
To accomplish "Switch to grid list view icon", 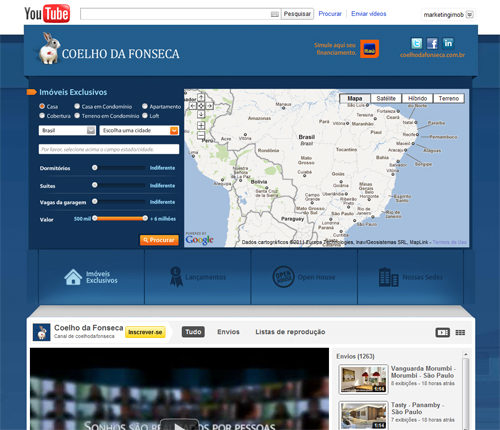I will click(460, 332).
